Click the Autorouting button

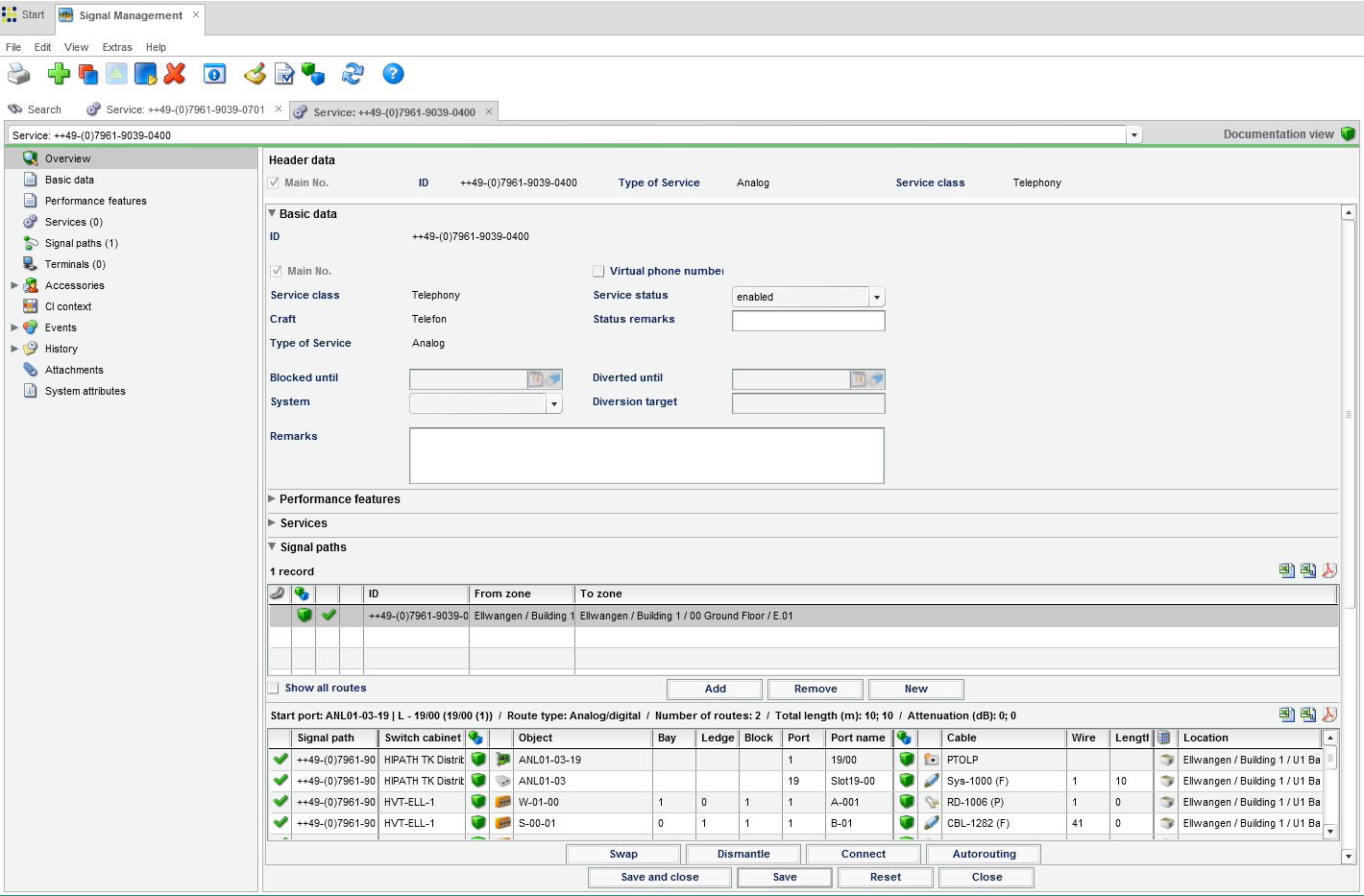984,854
